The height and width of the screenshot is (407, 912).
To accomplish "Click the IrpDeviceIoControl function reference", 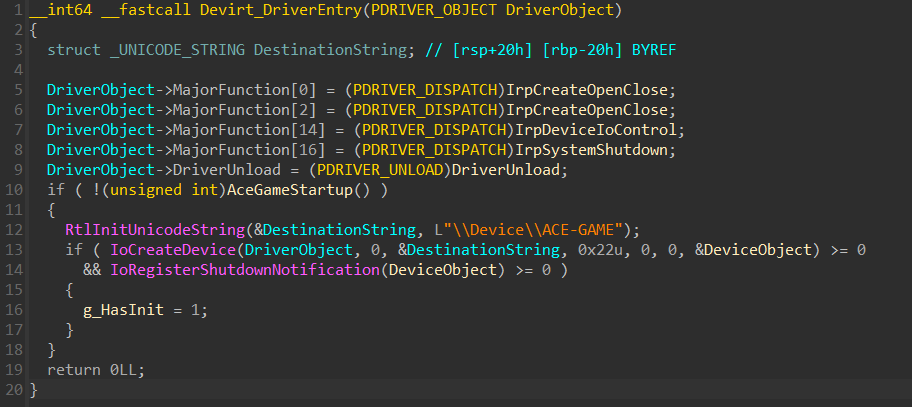I will point(596,130).
